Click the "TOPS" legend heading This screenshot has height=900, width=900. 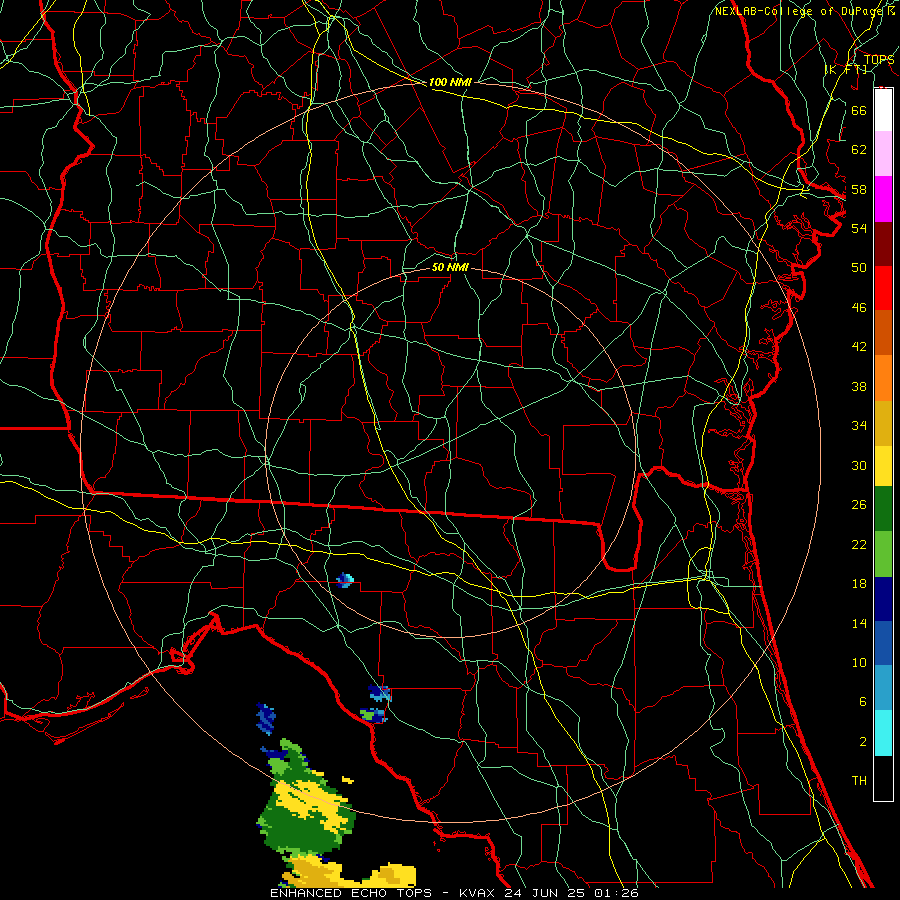[x=879, y=59]
